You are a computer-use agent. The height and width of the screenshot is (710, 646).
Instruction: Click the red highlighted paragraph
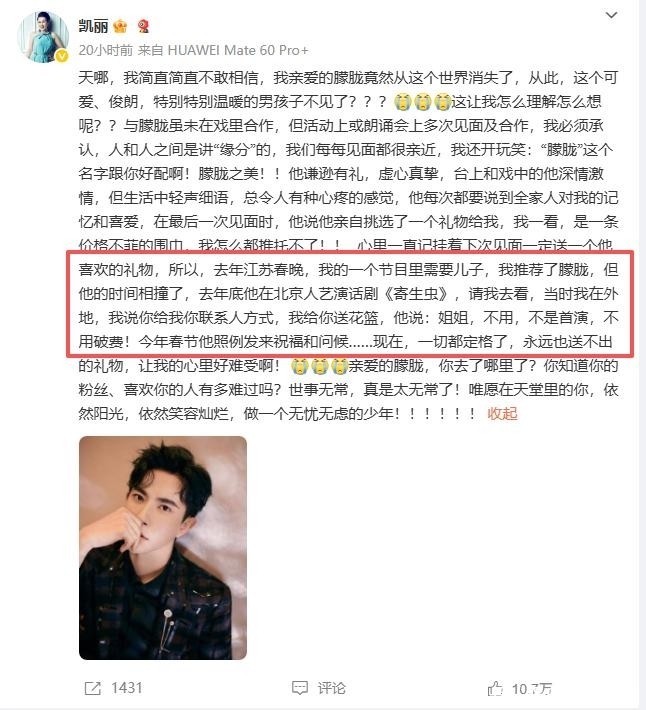coord(349,305)
